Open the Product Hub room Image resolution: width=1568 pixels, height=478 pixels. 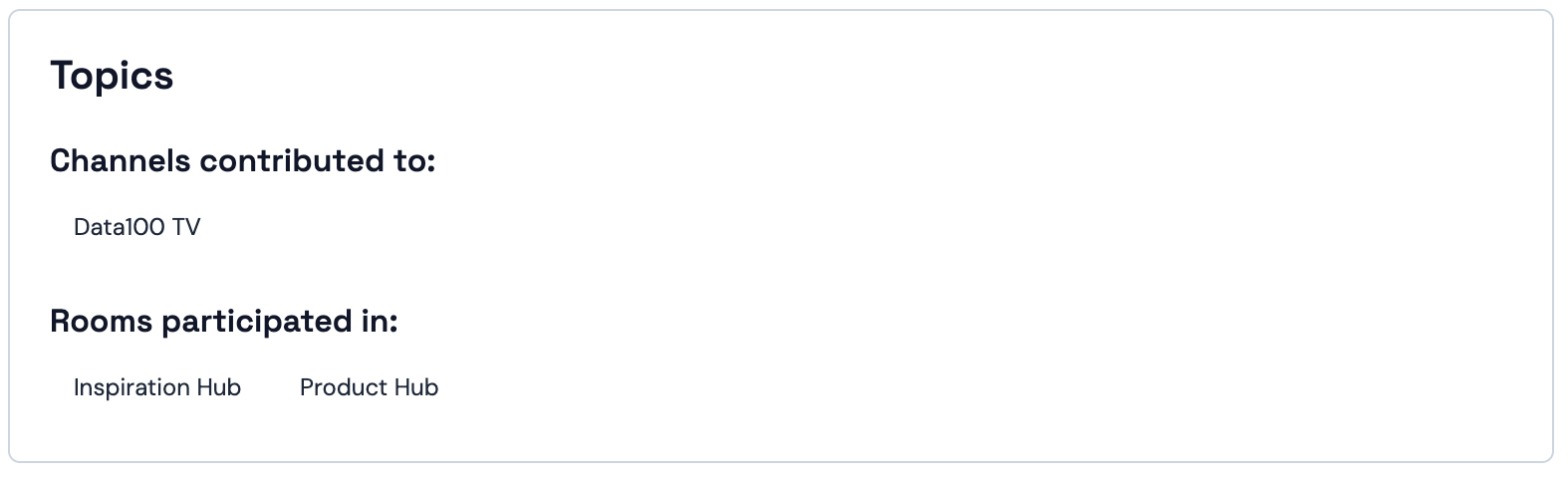click(x=369, y=387)
